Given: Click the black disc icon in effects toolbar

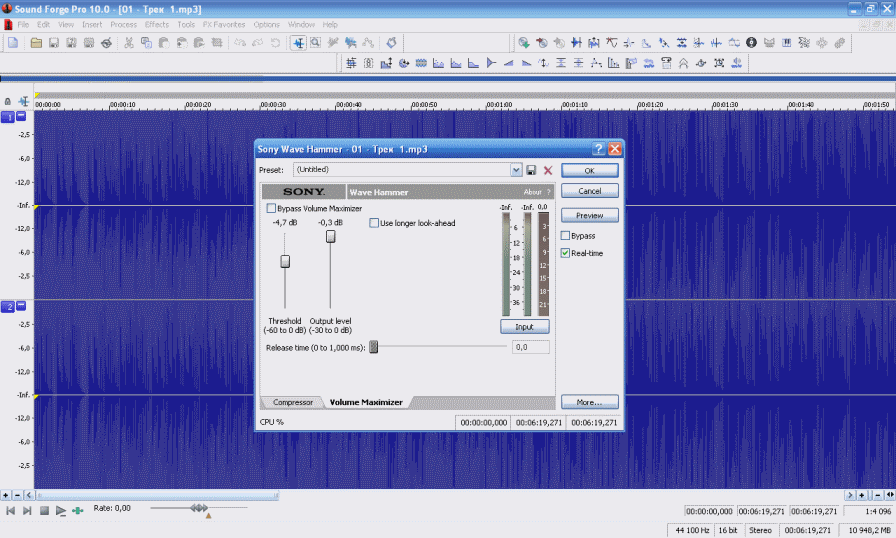Looking at the screenshot, I should coord(751,43).
